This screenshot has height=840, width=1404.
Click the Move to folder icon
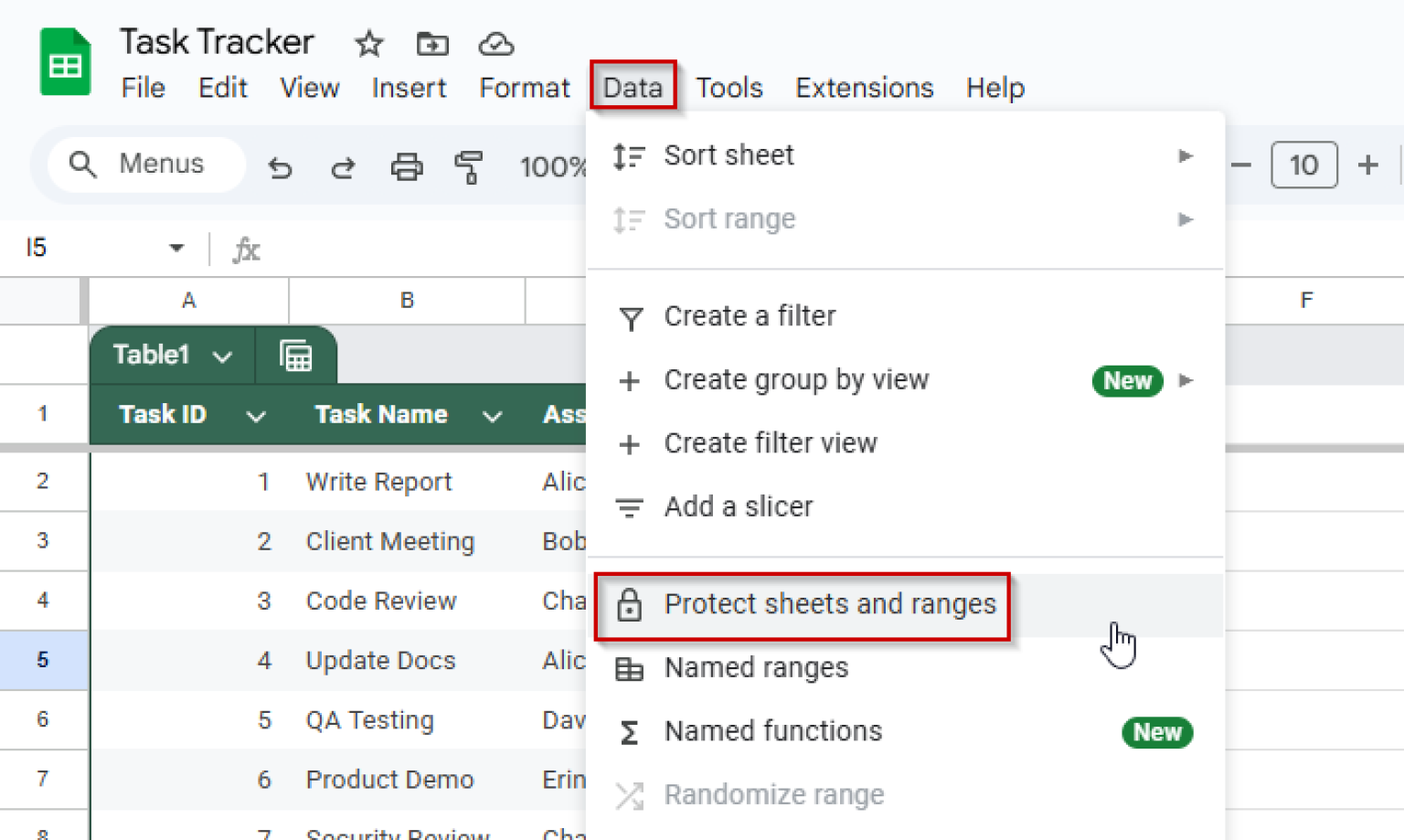[431, 43]
